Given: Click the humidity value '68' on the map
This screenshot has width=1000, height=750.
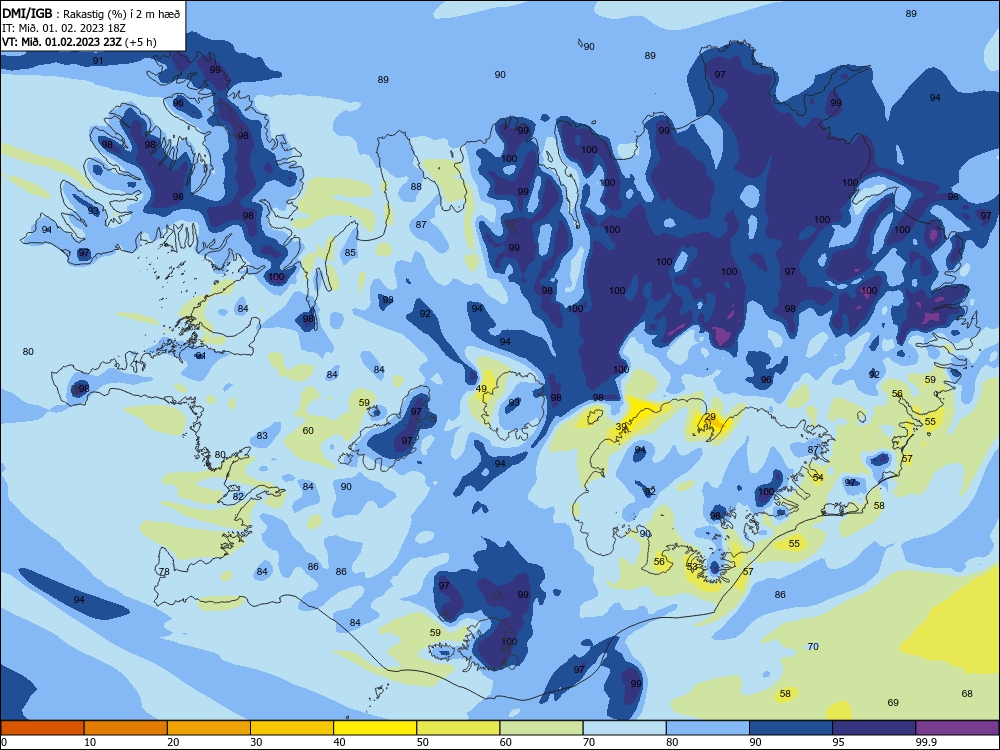Looking at the screenshot, I should tap(967, 693).
